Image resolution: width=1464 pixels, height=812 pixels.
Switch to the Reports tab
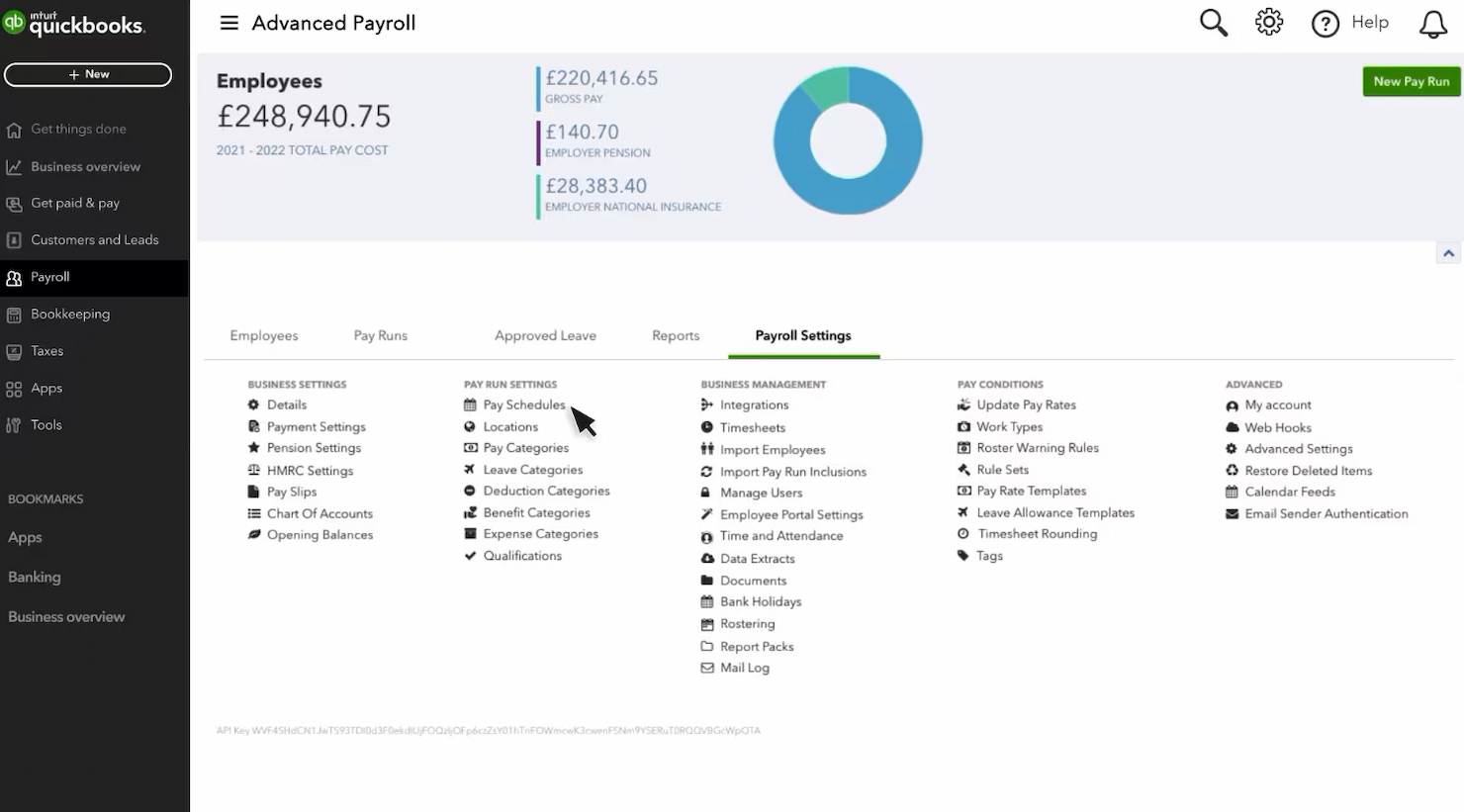pos(676,335)
